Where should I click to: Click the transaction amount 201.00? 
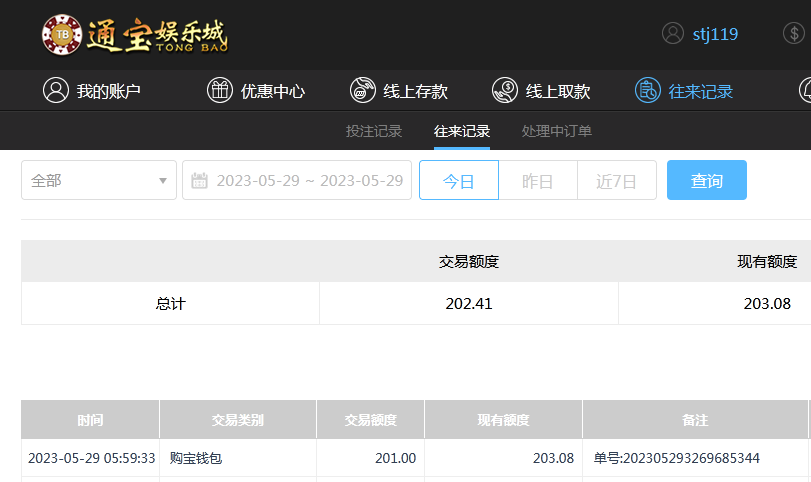(396, 458)
